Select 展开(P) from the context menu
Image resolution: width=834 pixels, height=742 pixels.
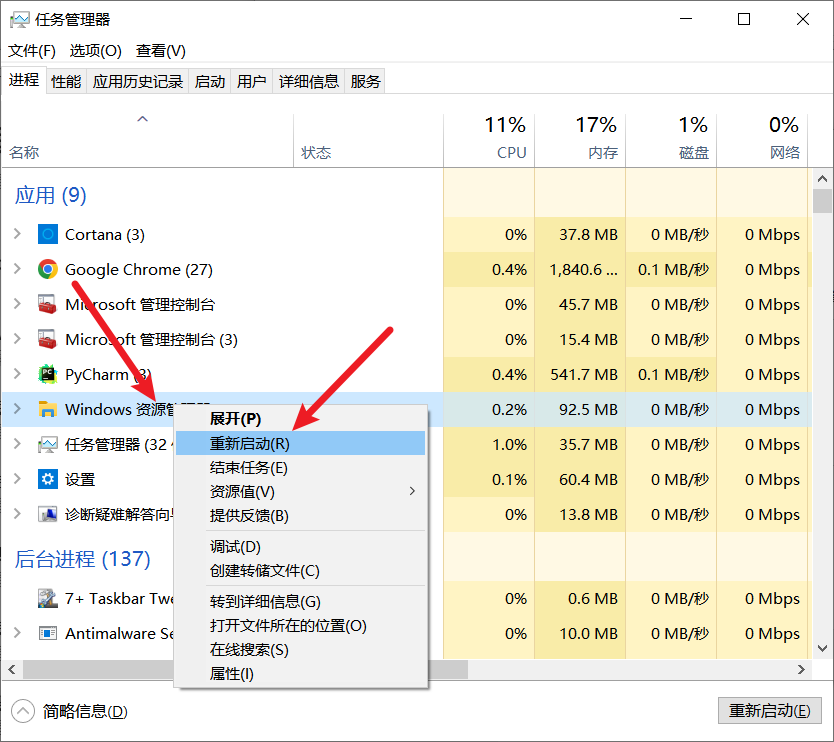[x=301, y=419]
